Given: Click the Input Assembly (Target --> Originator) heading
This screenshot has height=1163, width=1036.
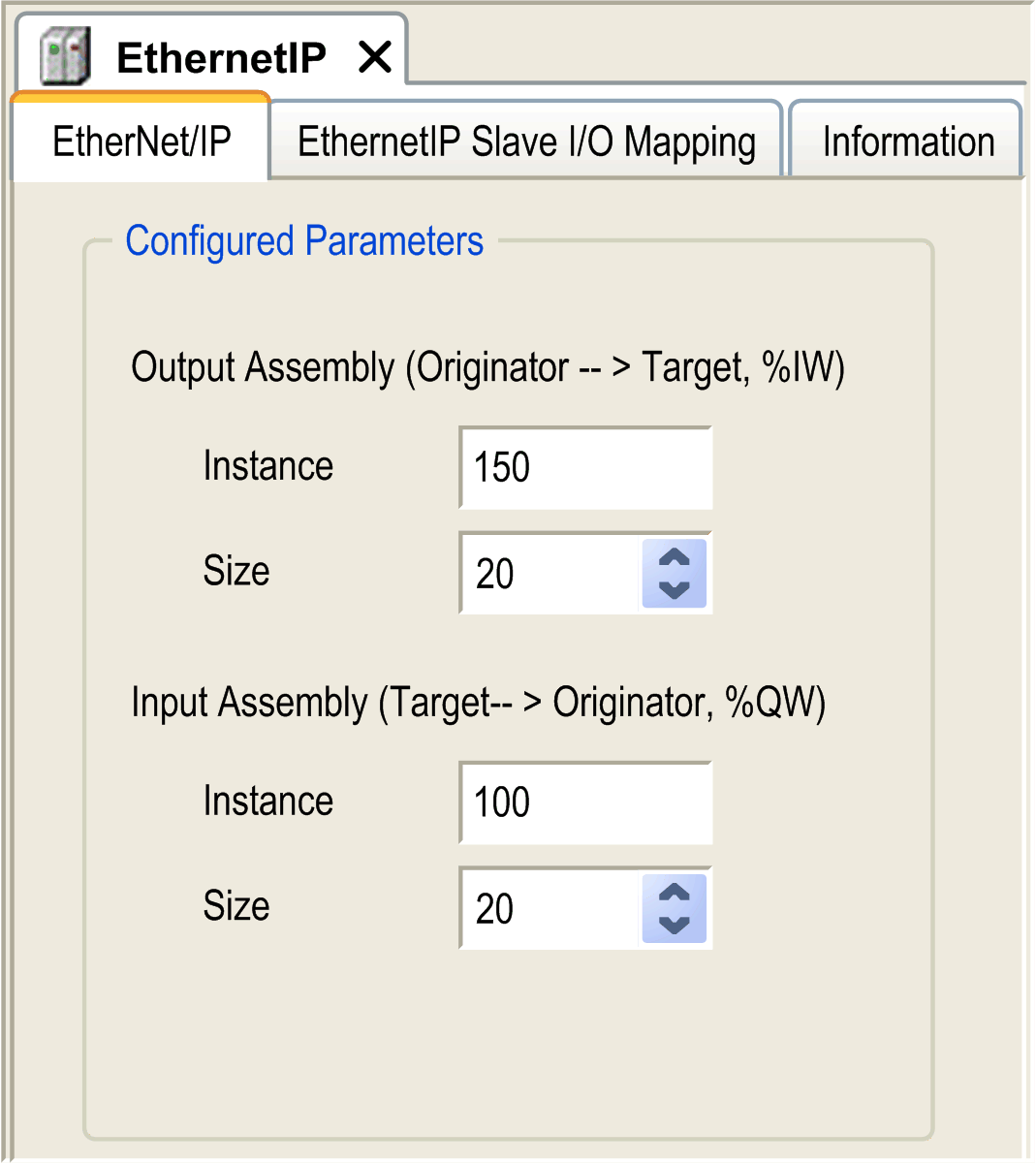Looking at the screenshot, I should (x=475, y=703).
